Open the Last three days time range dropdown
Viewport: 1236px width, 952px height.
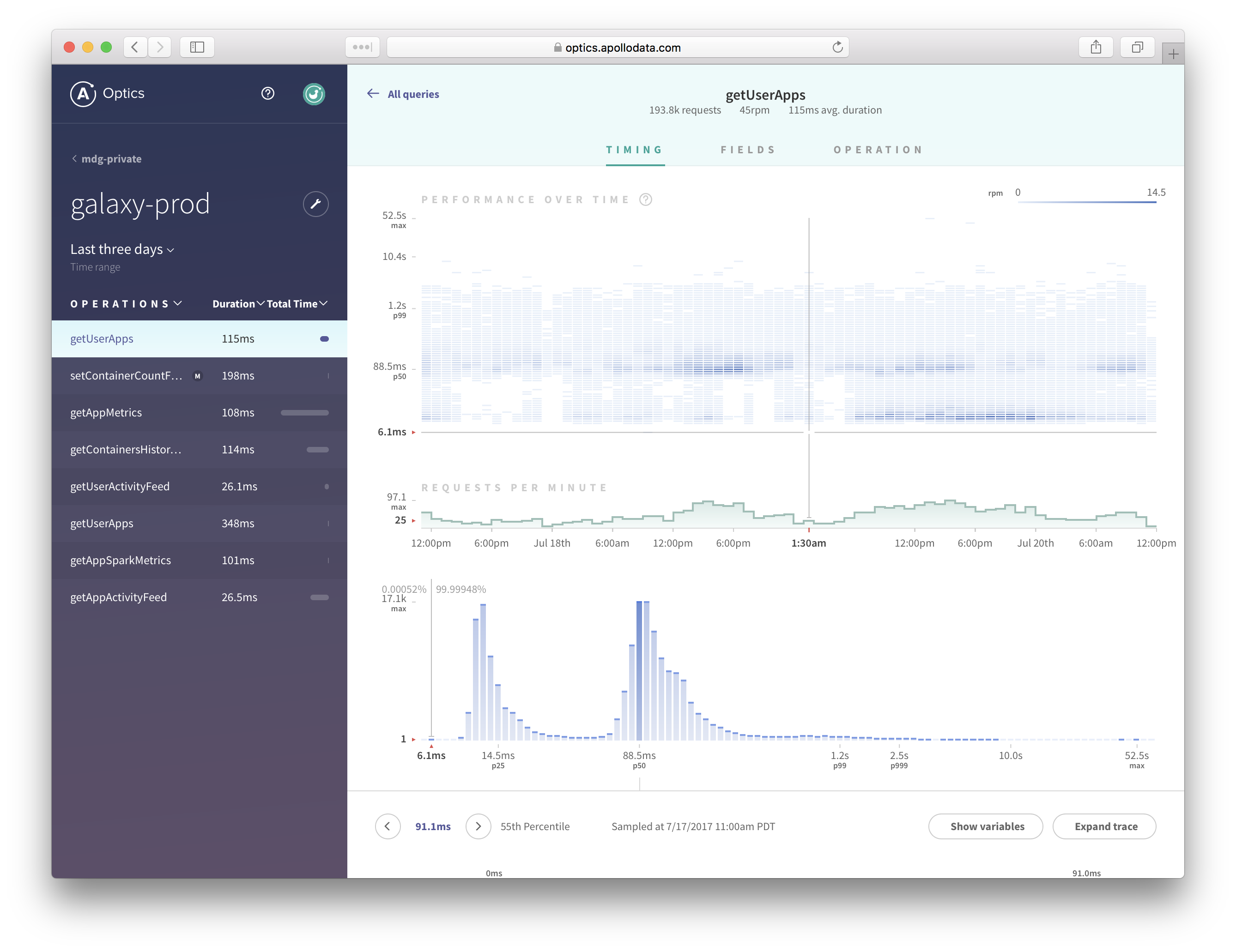pos(122,249)
